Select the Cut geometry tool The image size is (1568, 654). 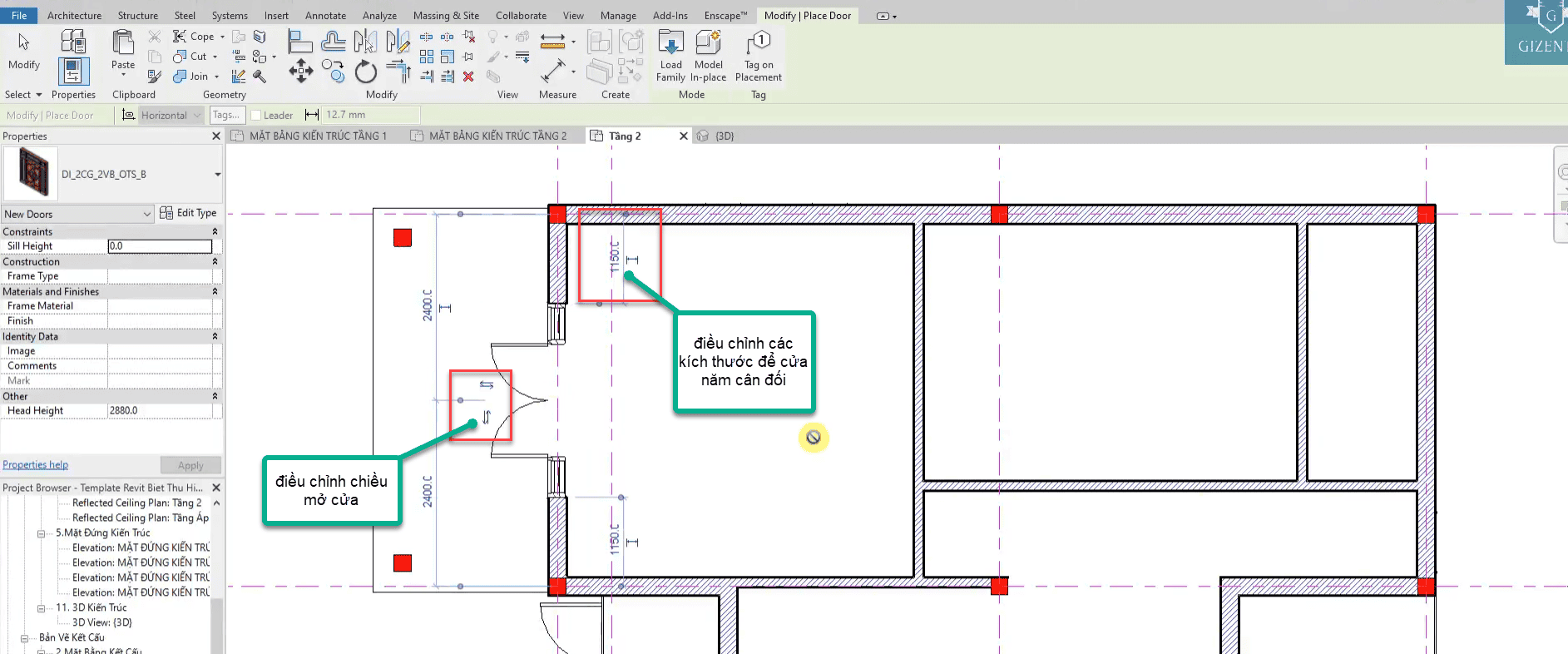point(190,57)
